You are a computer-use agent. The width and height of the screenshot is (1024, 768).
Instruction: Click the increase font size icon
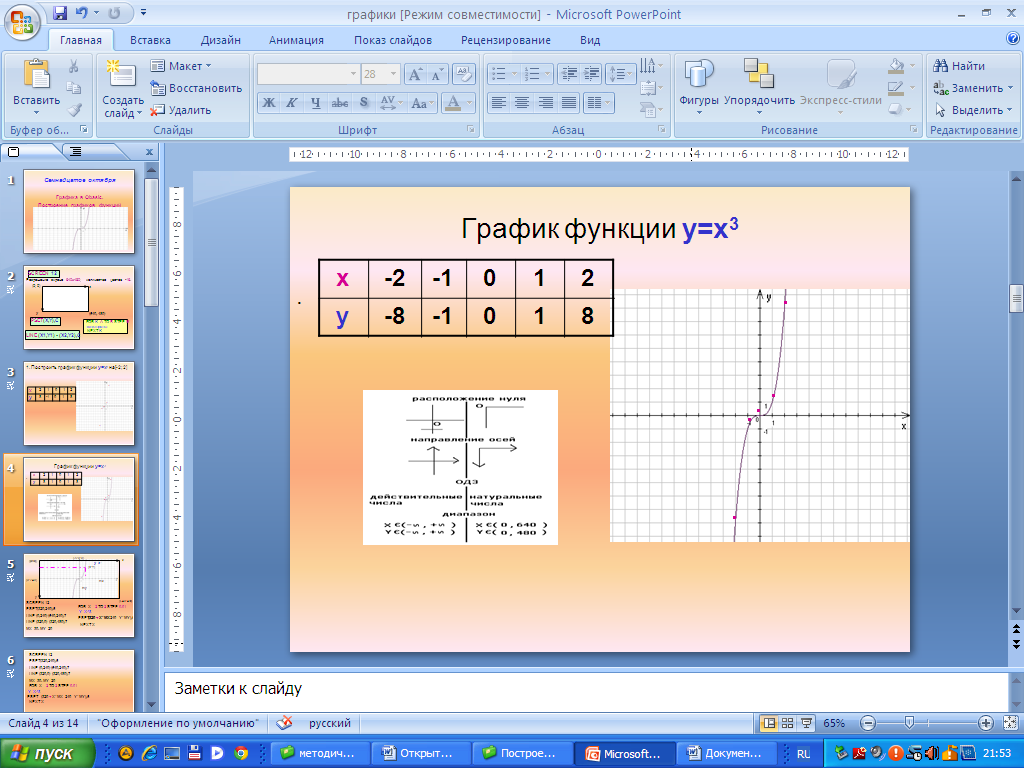416,74
